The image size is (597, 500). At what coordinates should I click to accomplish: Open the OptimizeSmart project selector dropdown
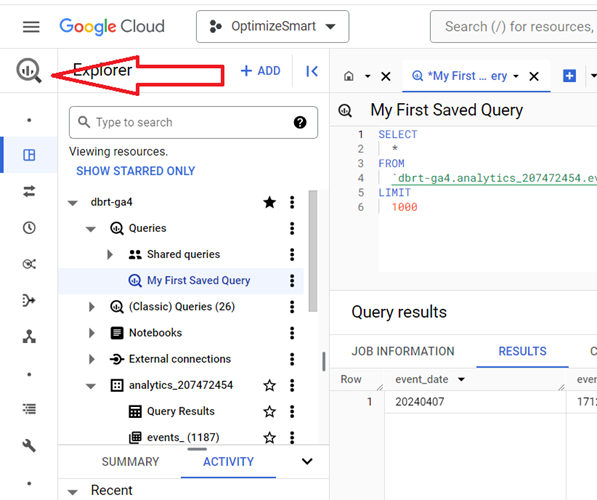(x=273, y=27)
